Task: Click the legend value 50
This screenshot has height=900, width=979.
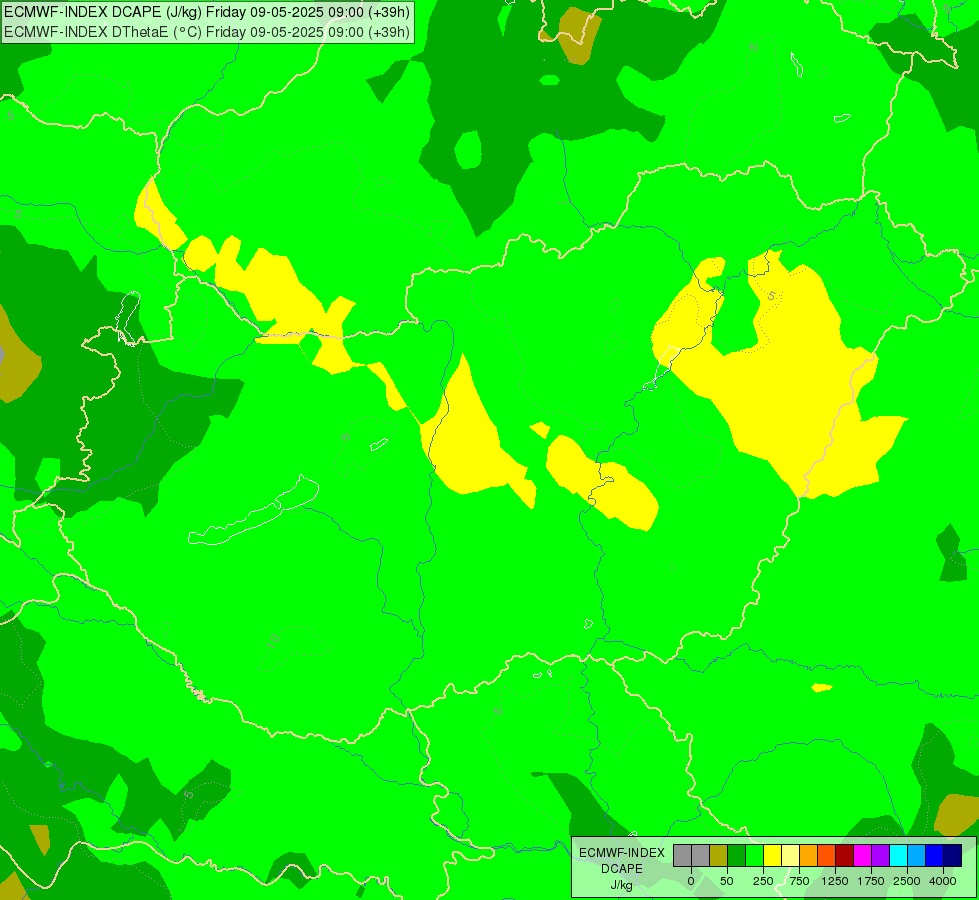Action: 727,881
